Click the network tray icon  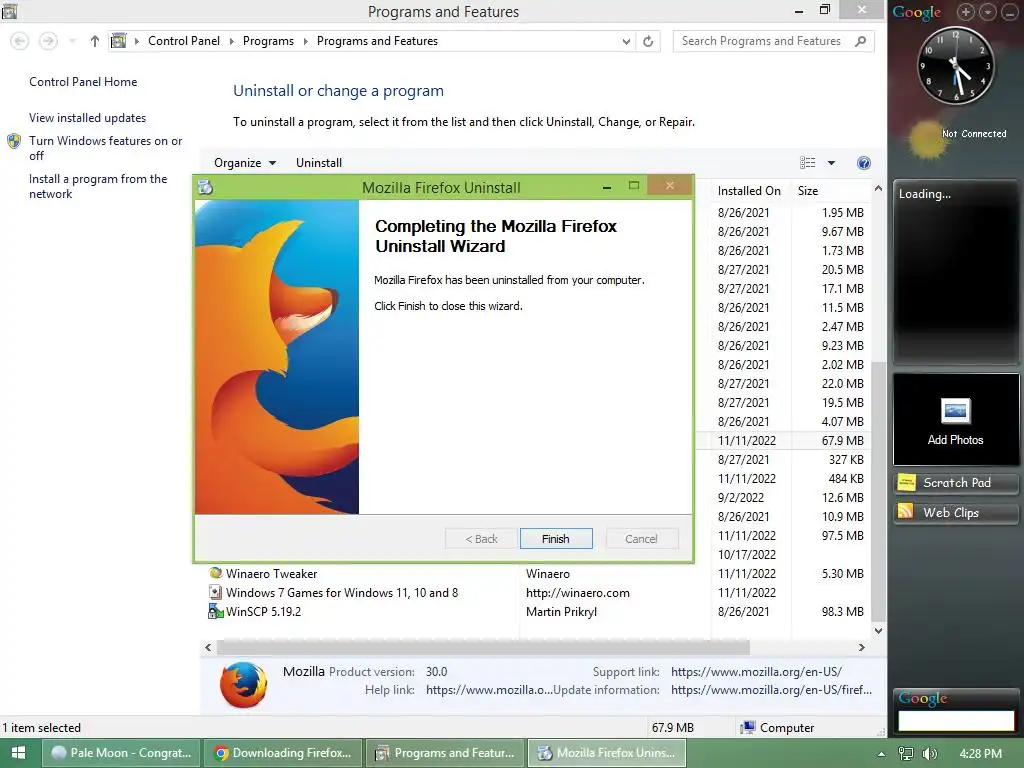pyautogui.click(x=906, y=753)
